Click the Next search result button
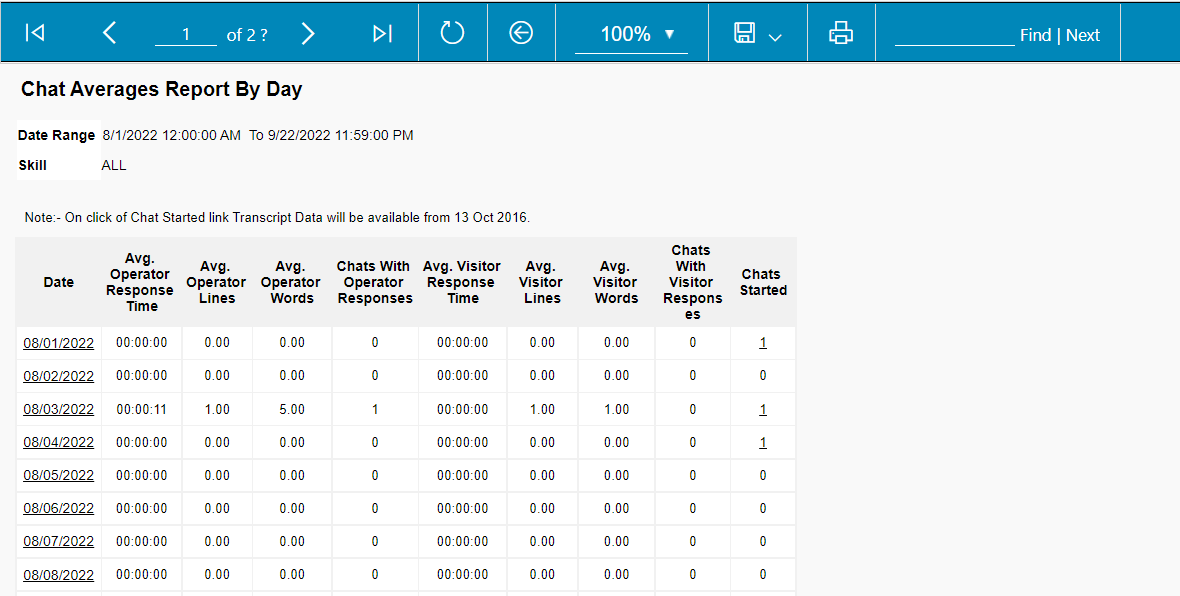Viewport: 1180px width, 596px height. pos(1083,35)
